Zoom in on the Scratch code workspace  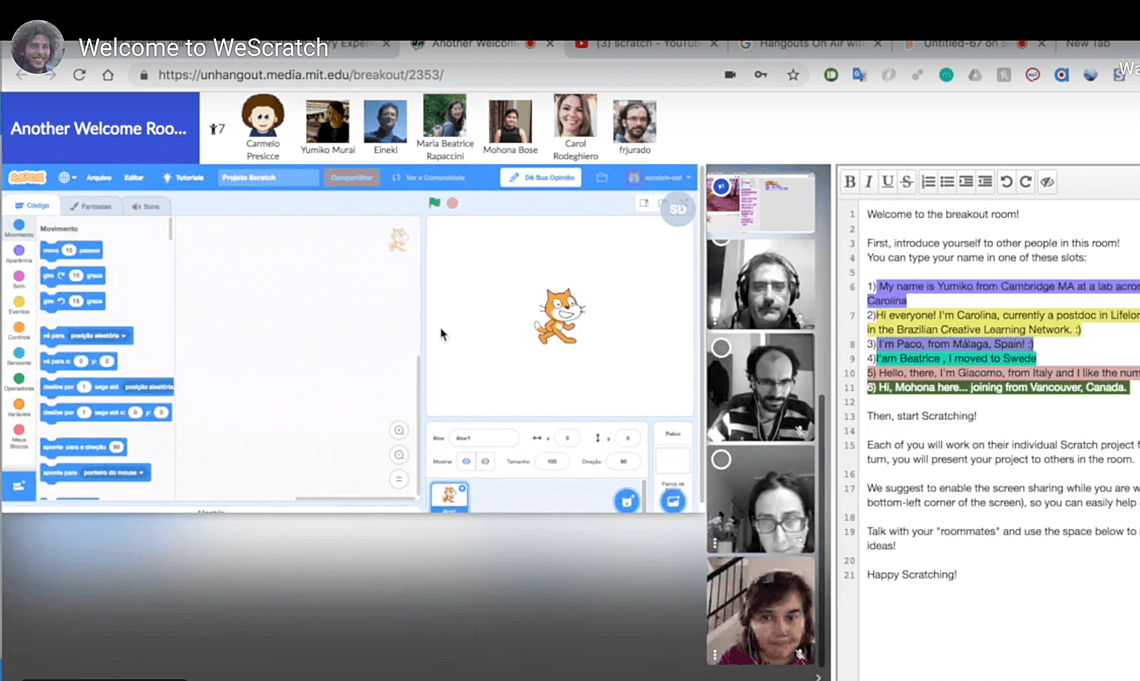[399, 431]
